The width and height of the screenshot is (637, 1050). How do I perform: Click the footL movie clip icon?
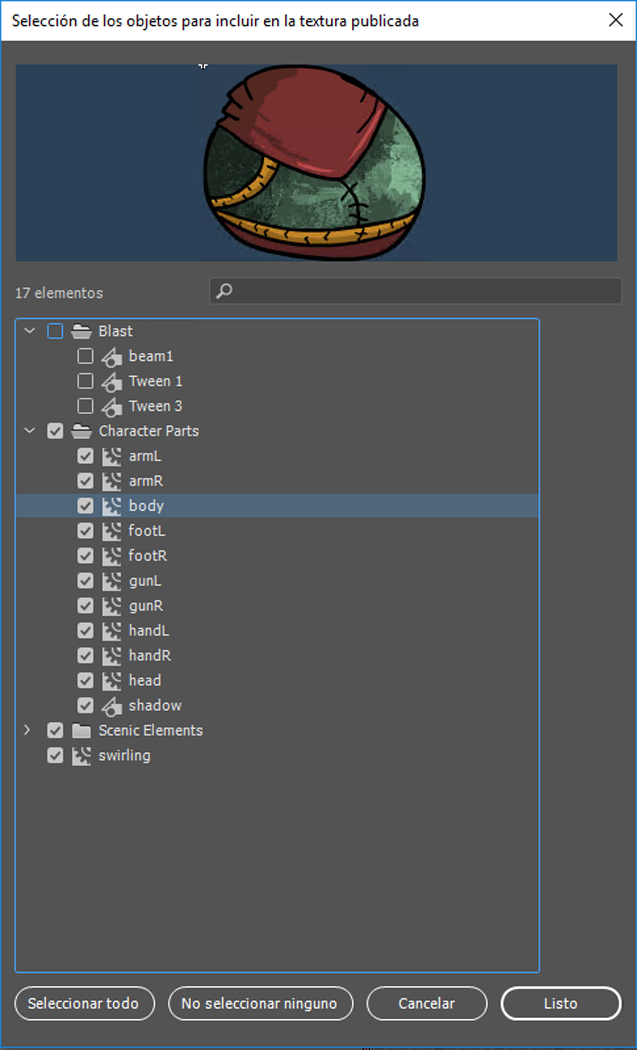pyautogui.click(x=111, y=531)
